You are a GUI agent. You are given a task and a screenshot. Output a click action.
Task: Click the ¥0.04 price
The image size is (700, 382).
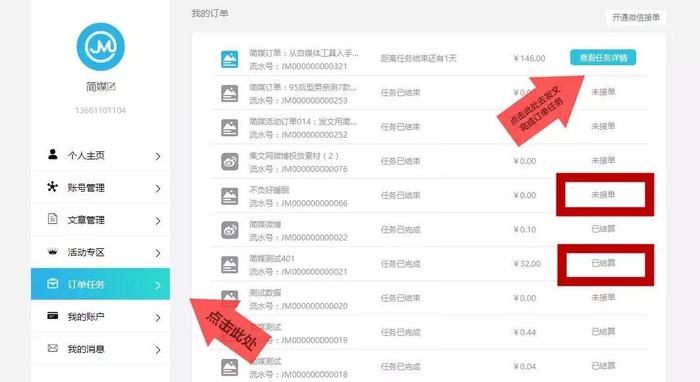(x=525, y=366)
